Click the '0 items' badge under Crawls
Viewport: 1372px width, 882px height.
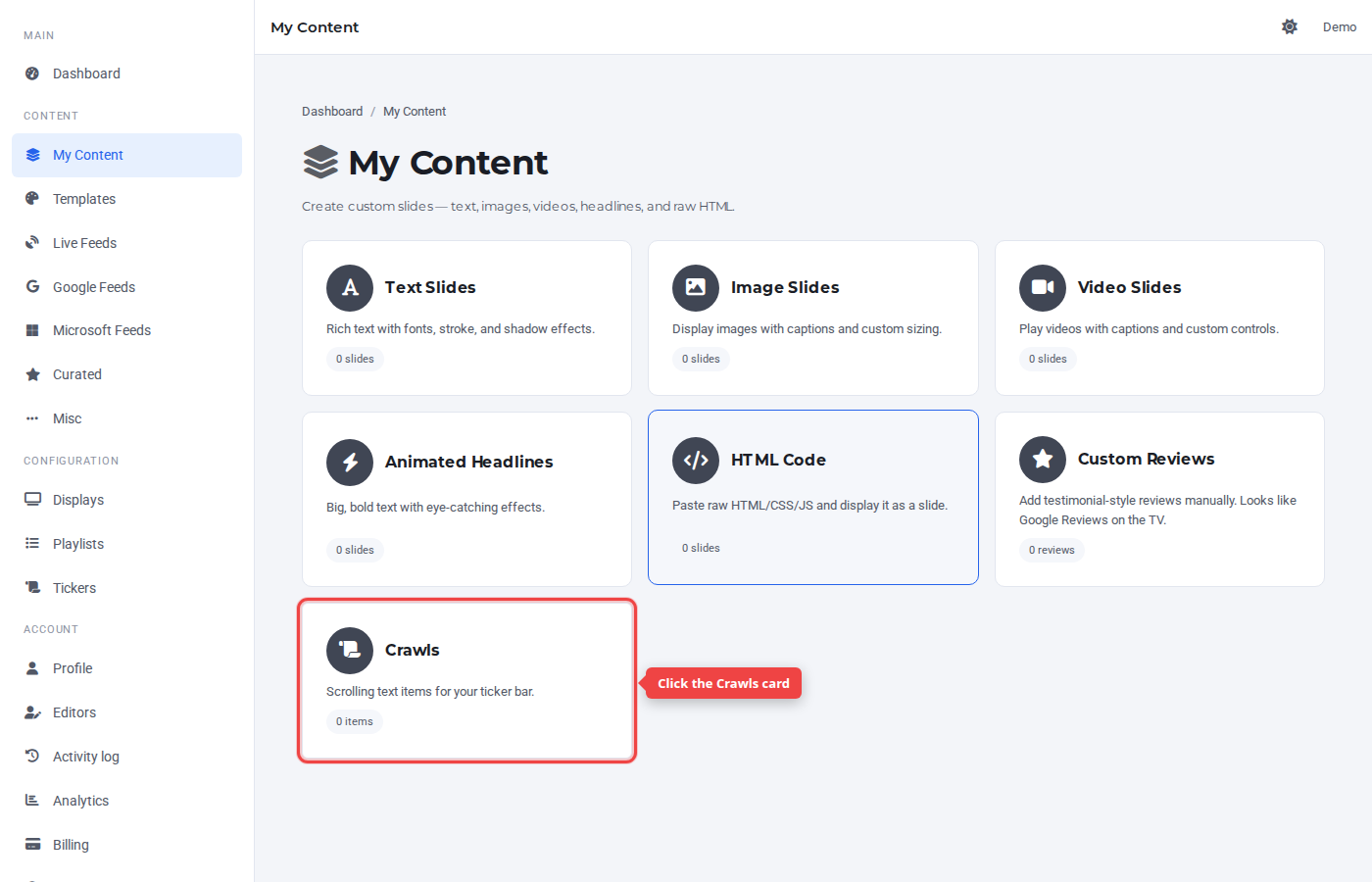(x=355, y=721)
